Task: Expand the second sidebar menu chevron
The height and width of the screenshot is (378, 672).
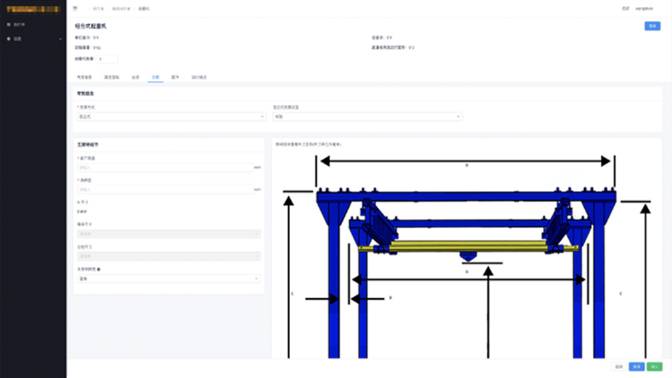Action: [60, 39]
